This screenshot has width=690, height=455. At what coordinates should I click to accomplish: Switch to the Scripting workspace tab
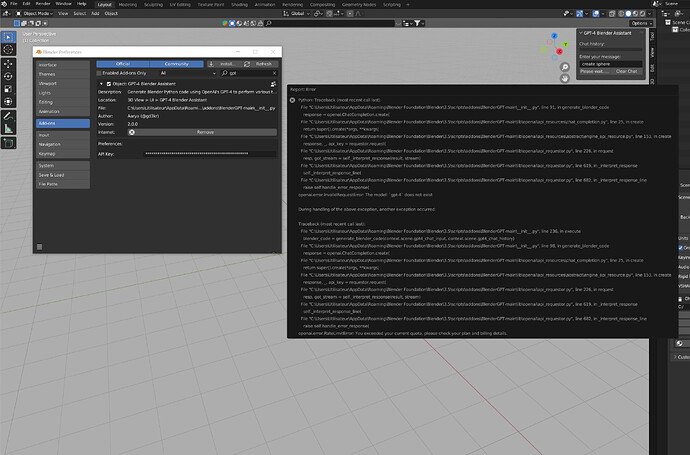pos(392,4)
